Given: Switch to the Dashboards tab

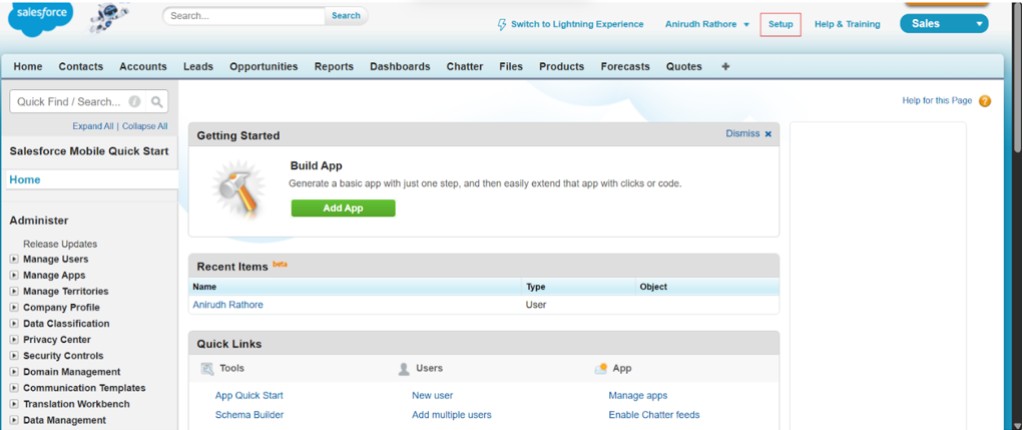Looking at the screenshot, I should point(399,67).
